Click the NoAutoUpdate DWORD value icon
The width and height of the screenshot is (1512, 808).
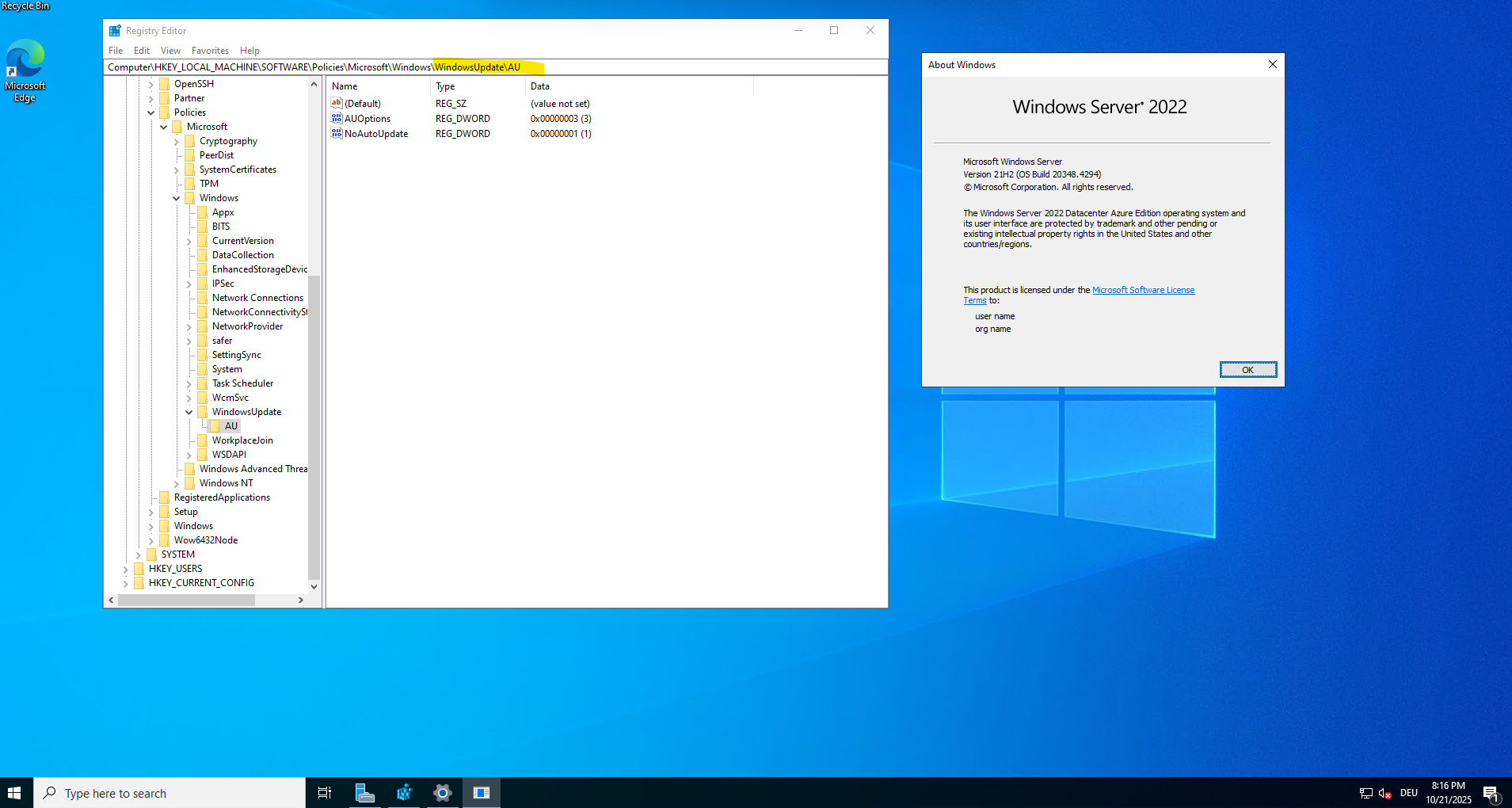pos(337,134)
